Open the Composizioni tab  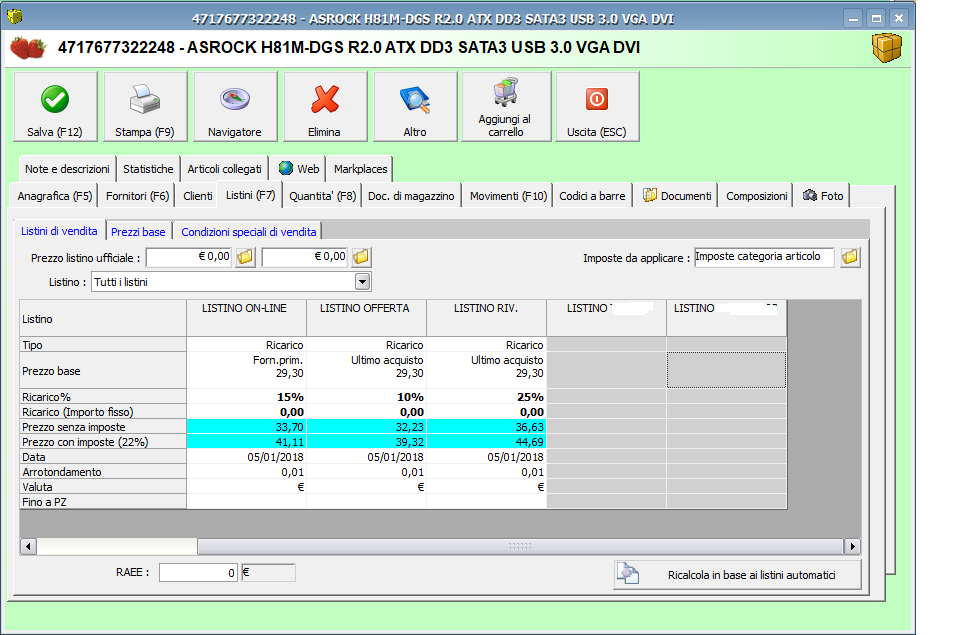(x=757, y=196)
